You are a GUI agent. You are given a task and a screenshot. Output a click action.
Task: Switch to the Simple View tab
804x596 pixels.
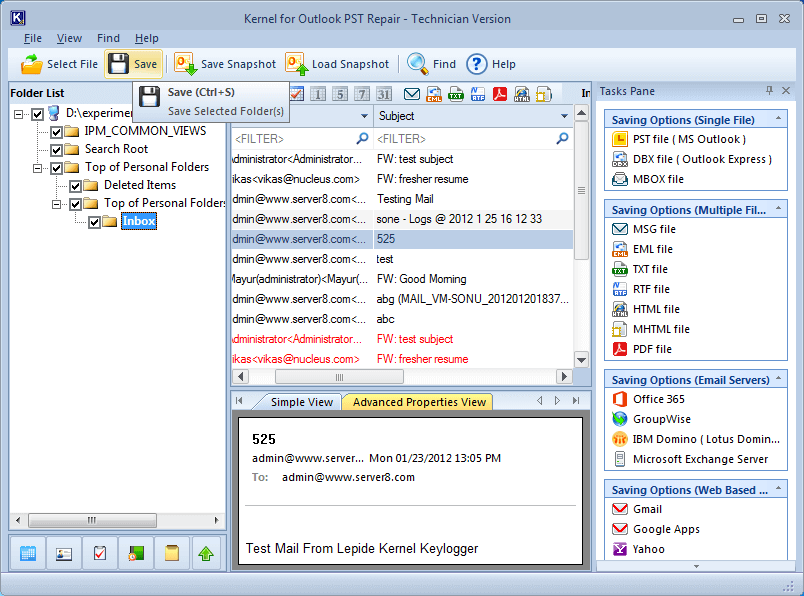(x=302, y=402)
